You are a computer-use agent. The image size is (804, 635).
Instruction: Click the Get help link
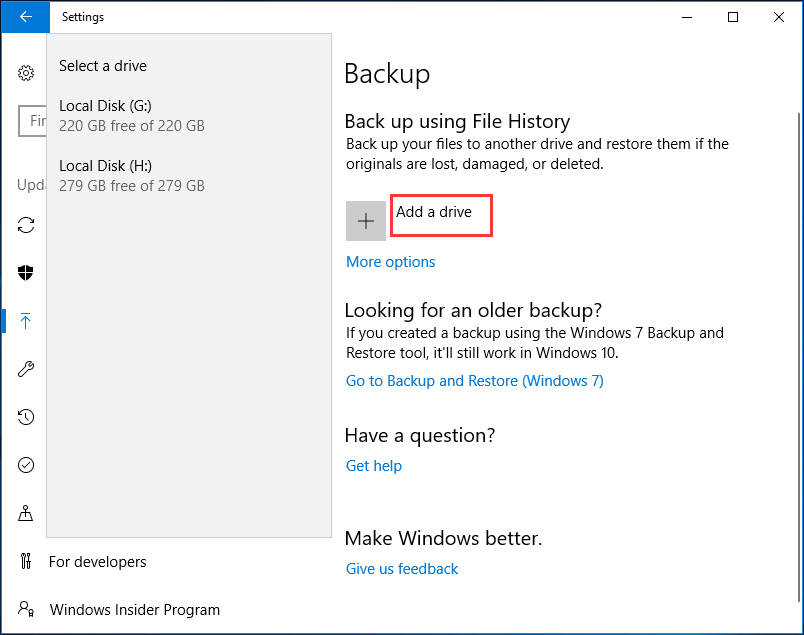click(x=373, y=465)
